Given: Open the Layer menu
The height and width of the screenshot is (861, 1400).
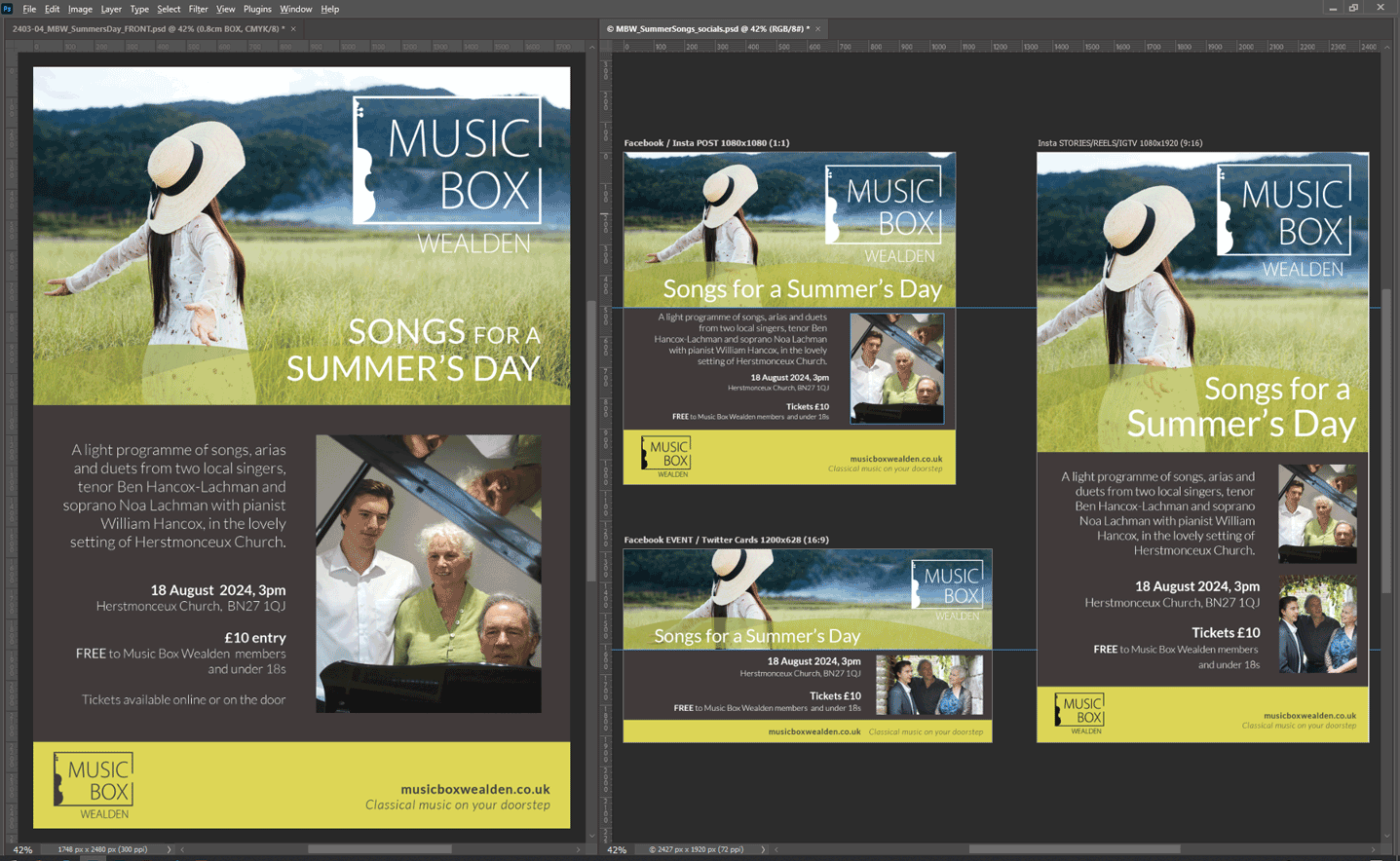Looking at the screenshot, I should point(111,9).
